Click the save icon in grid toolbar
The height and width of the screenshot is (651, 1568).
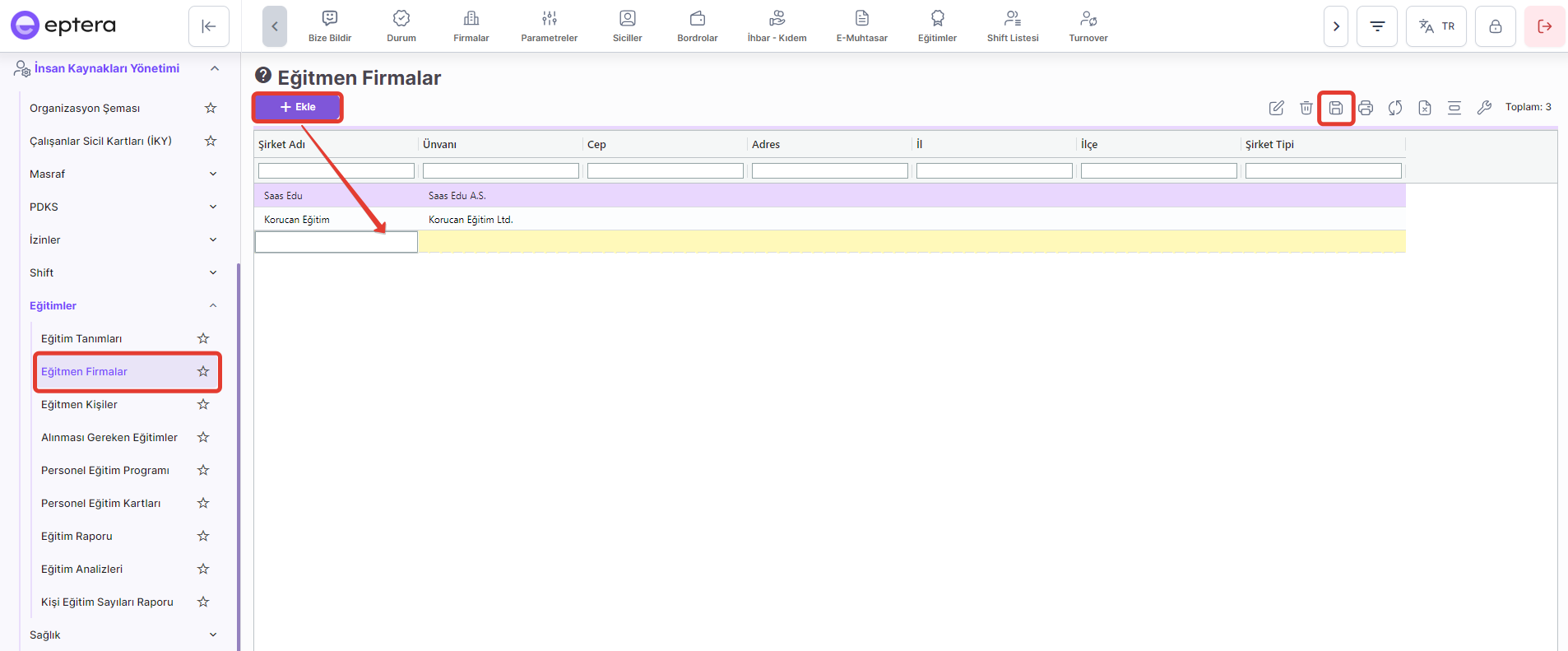[1335, 108]
